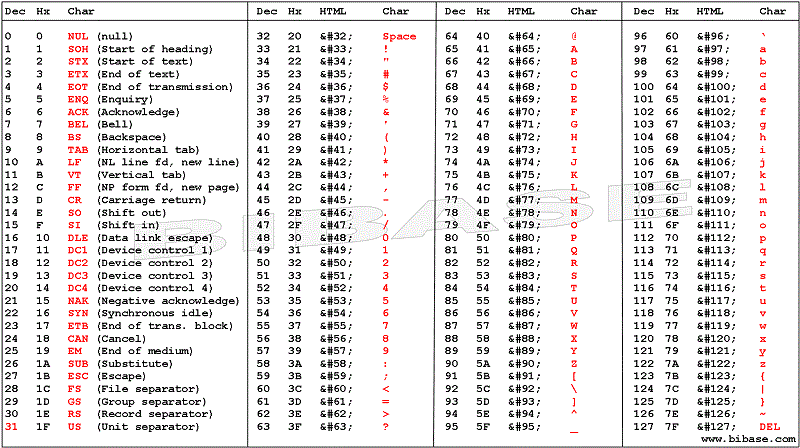Viewport: 800px width, 448px height.
Task: Click the red DEL entry
Action: tap(766, 426)
